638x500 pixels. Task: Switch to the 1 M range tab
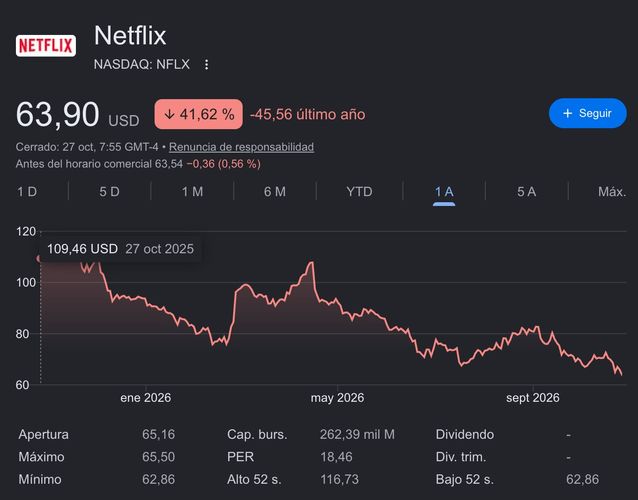[x=192, y=192]
